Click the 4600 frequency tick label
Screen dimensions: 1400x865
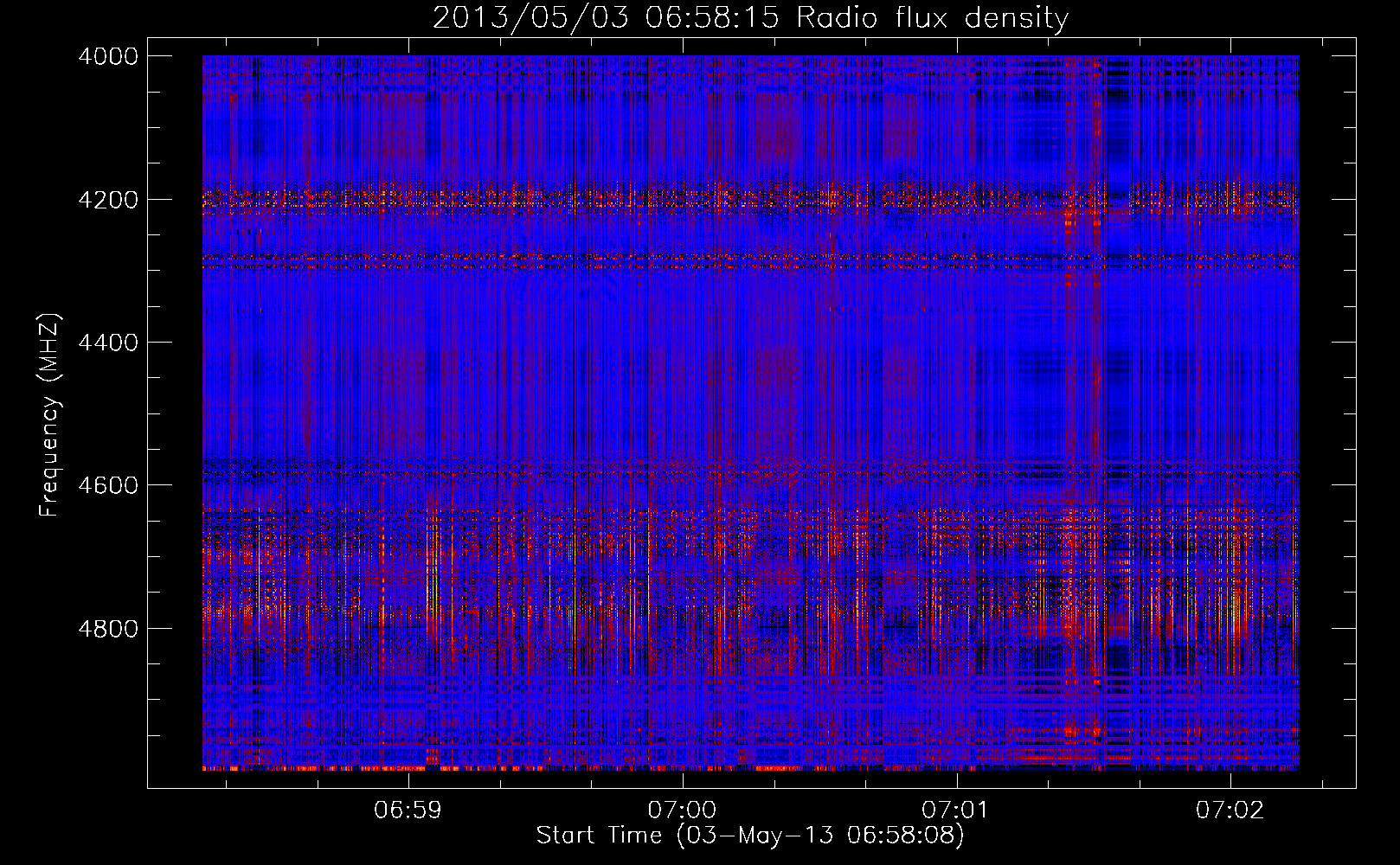108,485
